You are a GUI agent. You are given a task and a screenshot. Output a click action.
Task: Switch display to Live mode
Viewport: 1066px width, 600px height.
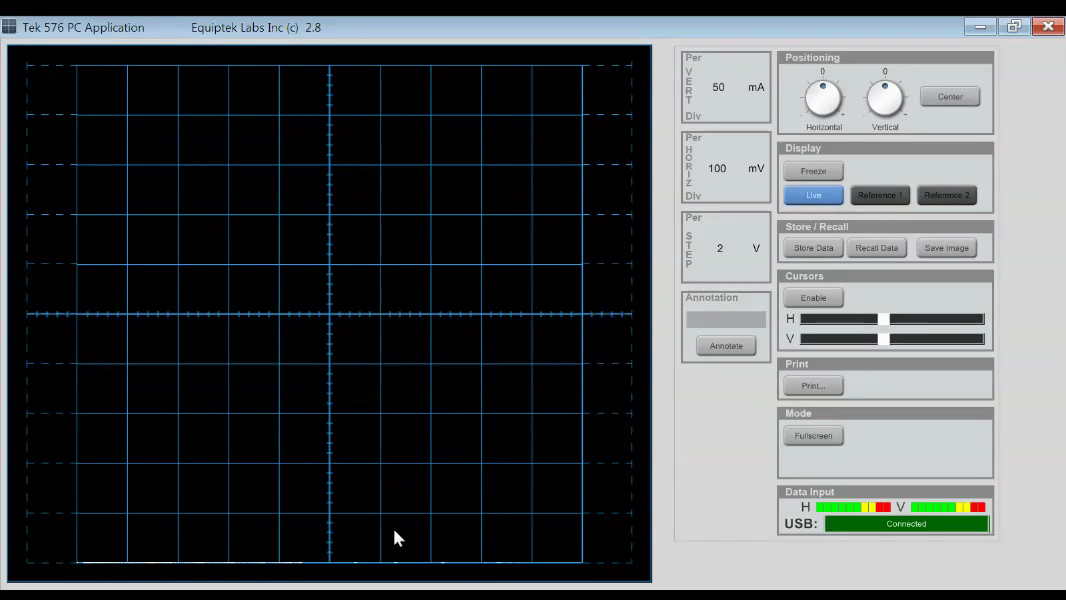pyautogui.click(x=813, y=195)
